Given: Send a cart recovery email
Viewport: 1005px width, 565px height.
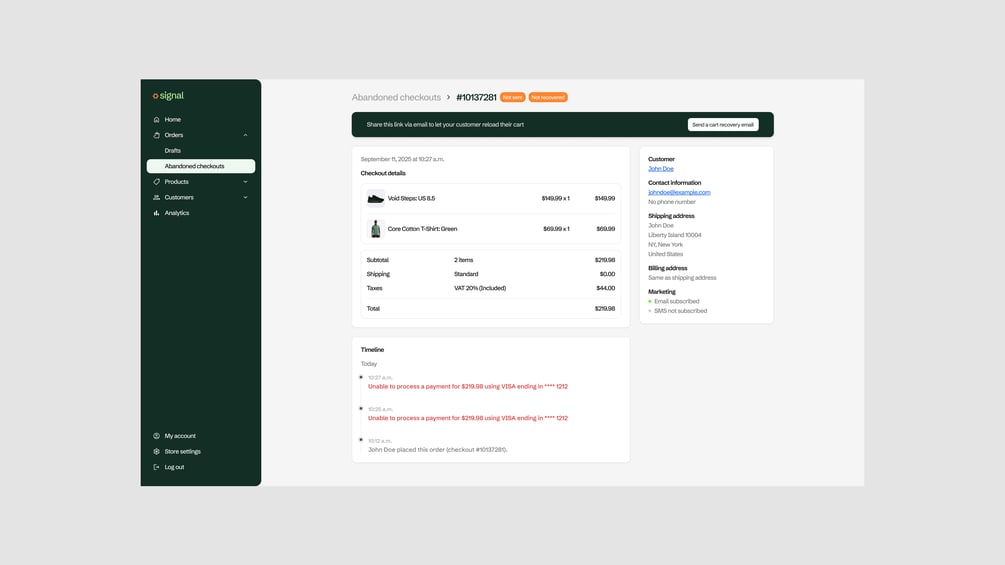Looking at the screenshot, I should point(723,125).
